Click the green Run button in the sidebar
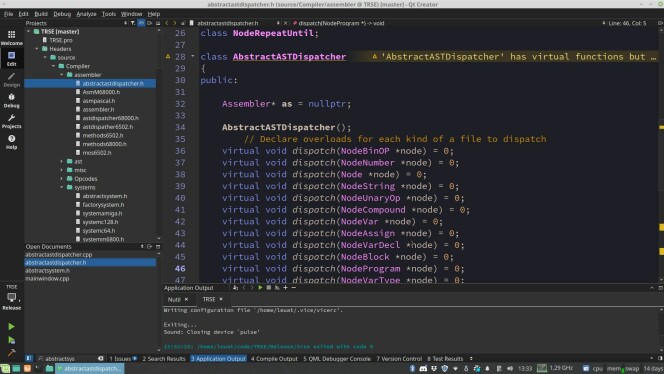 (11, 327)
